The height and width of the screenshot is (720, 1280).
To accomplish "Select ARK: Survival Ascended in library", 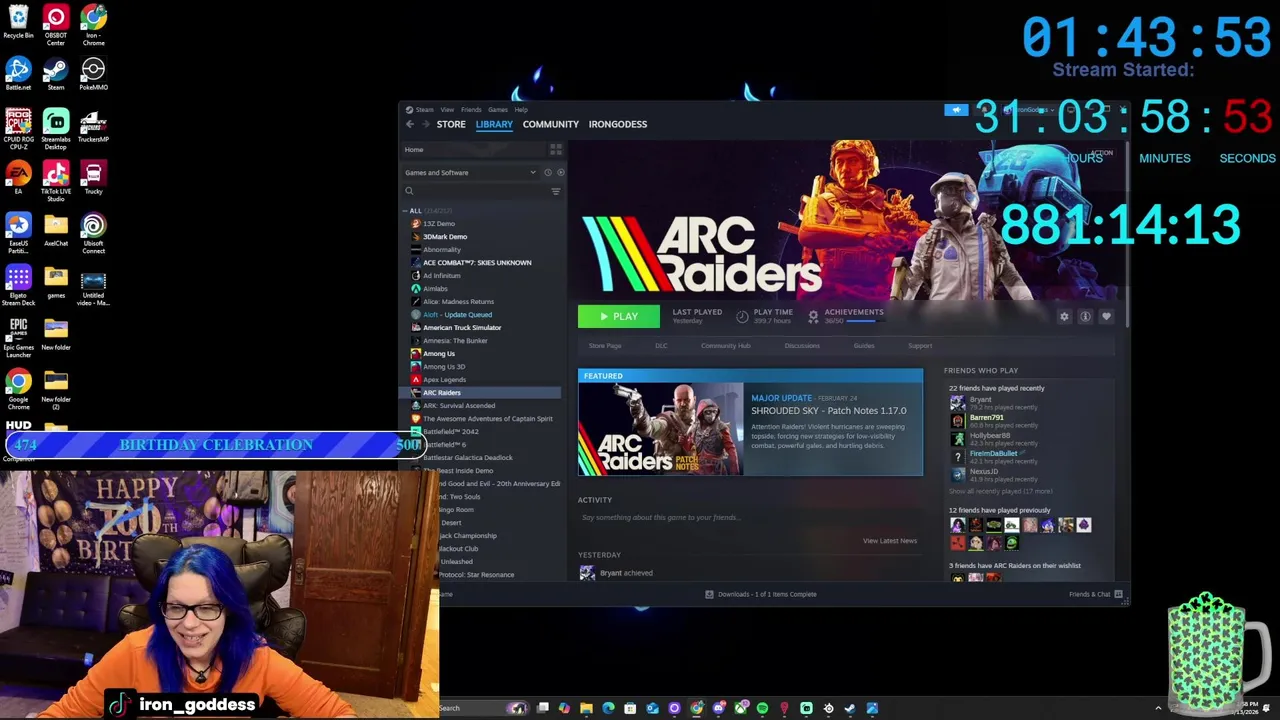I will (x=459, y=406).
